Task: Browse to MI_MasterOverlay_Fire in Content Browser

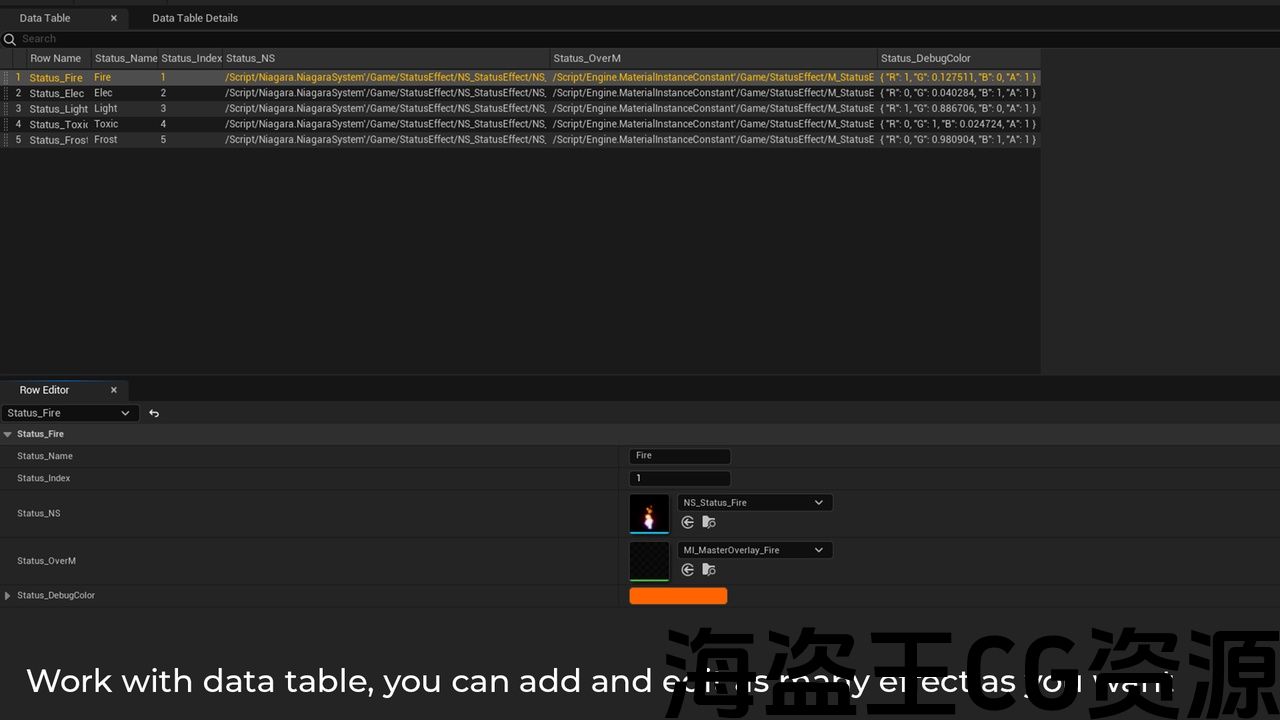Action: click(709, 570)
